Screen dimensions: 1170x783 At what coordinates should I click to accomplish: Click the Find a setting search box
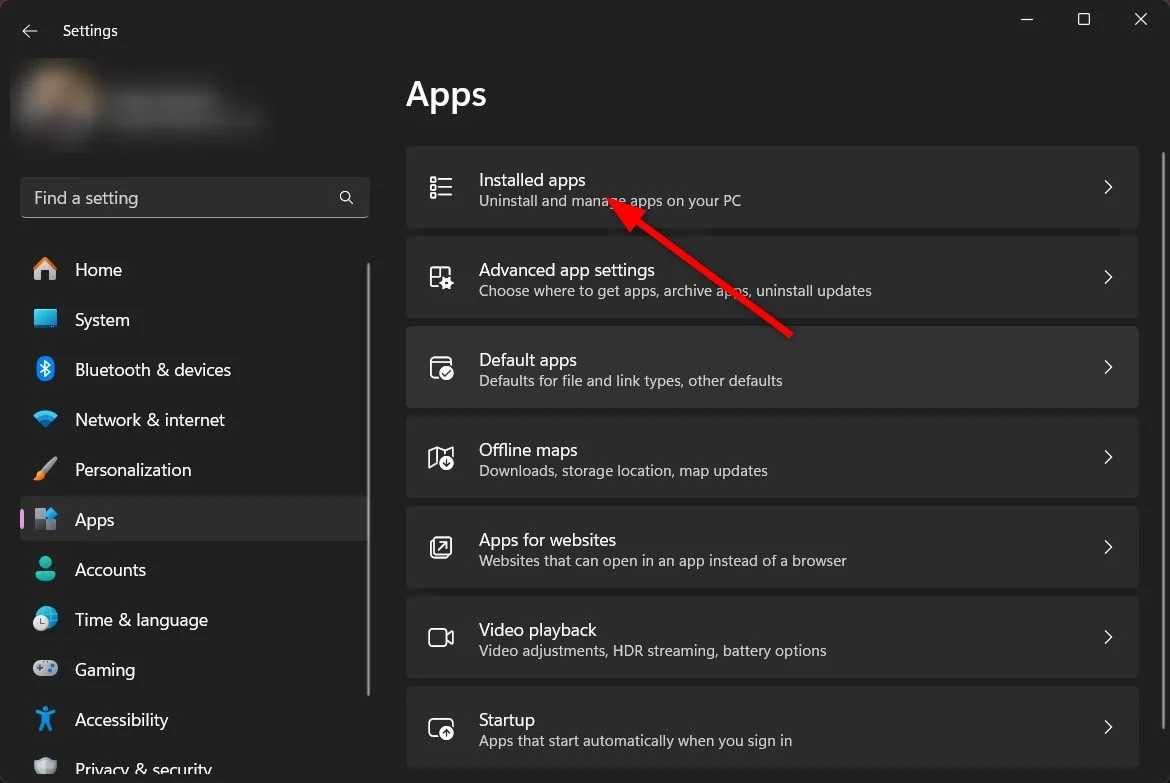180,198
